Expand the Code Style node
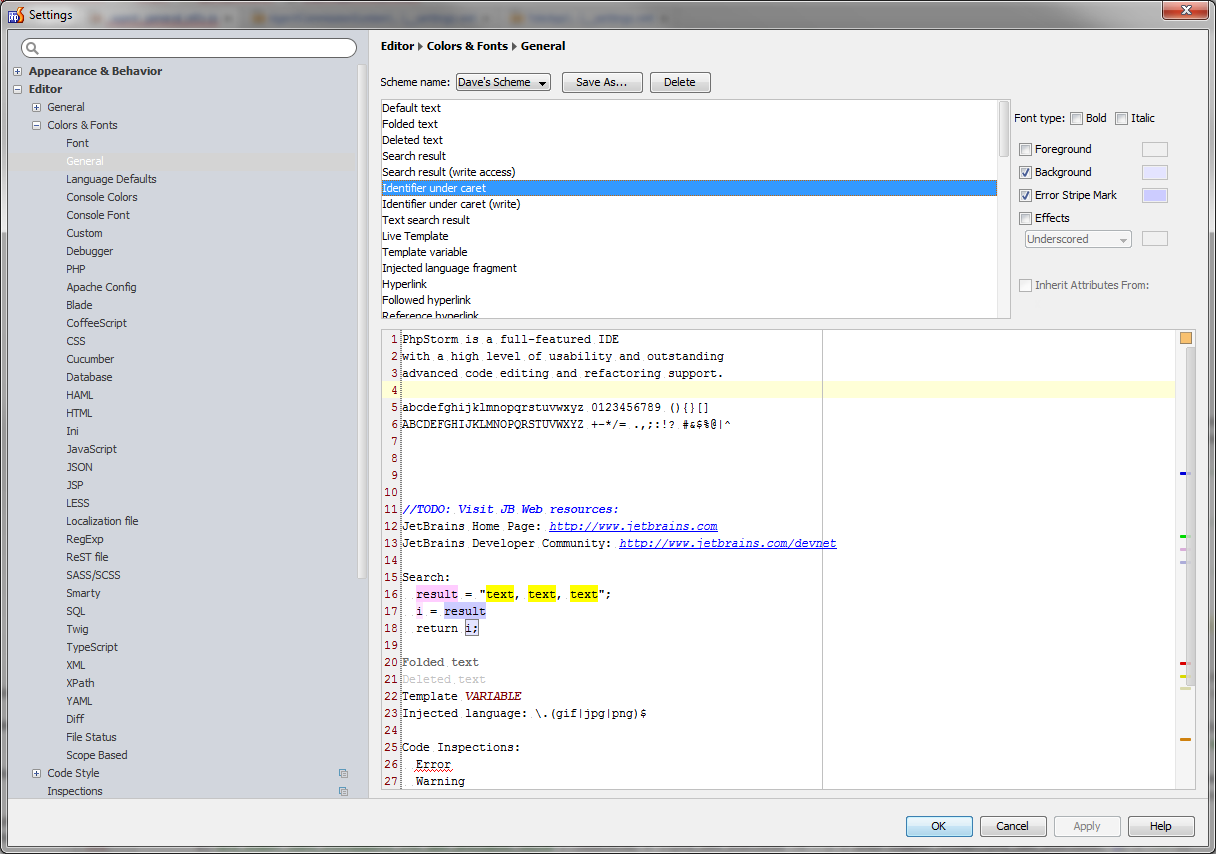 [x=37, y=773]
